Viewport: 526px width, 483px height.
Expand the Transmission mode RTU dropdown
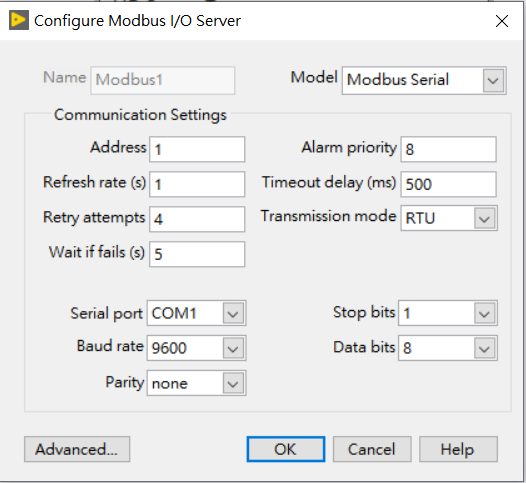click(449, 219)
